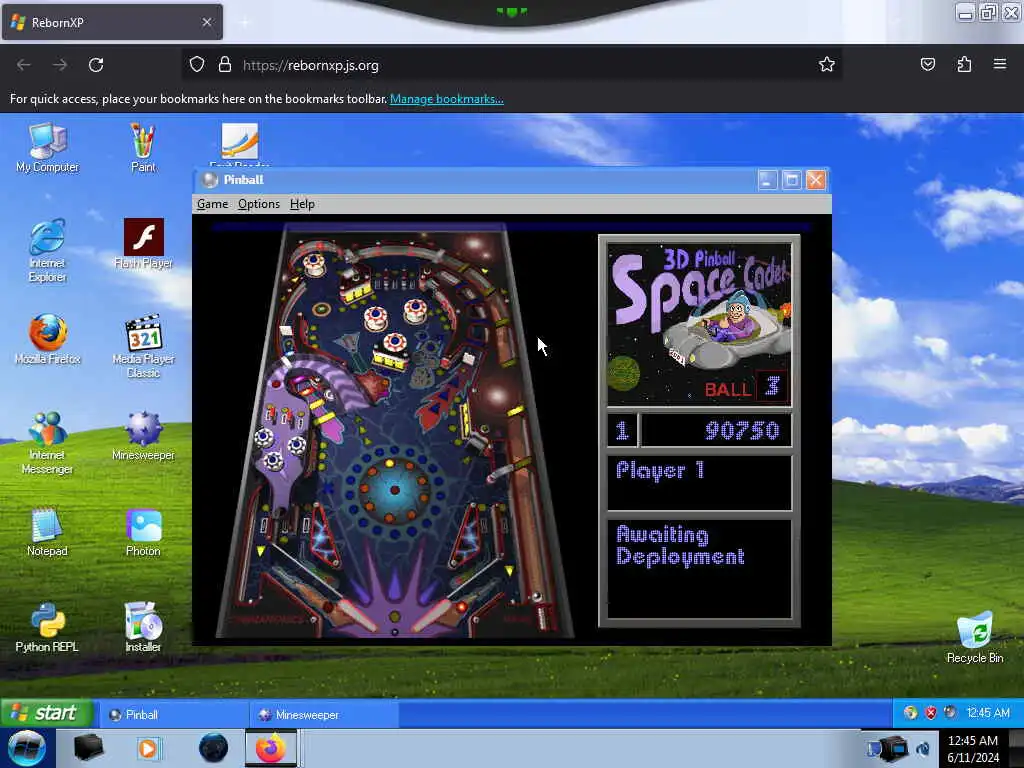Open a new browser tab

click(x=245, y=22)
